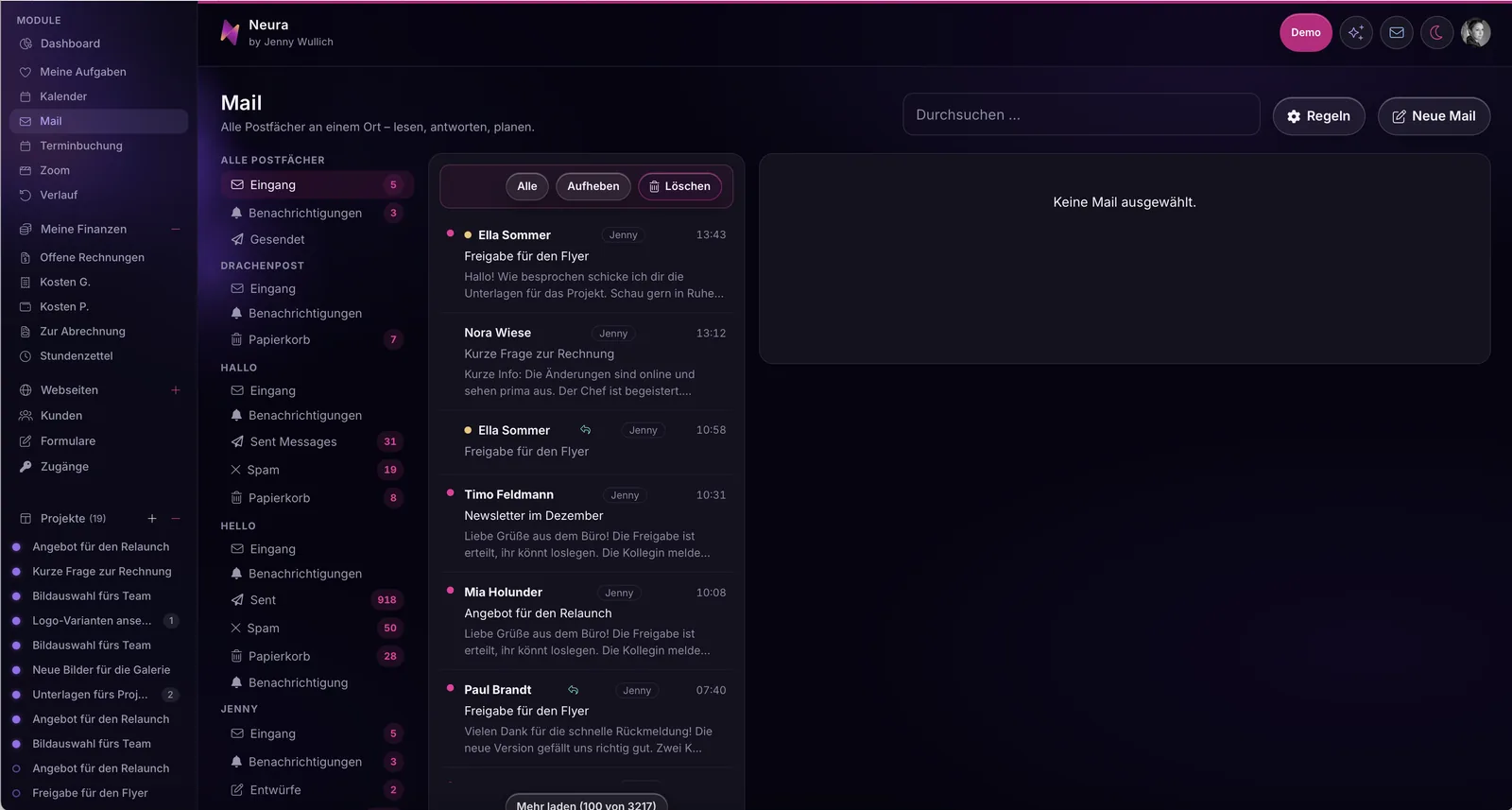Add a new project with plus icon

coord(152,519)
